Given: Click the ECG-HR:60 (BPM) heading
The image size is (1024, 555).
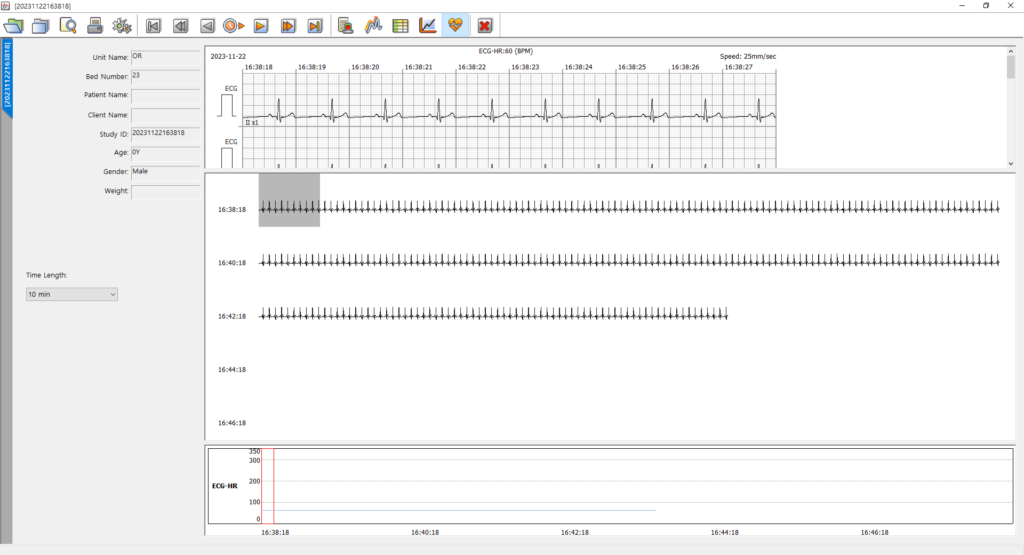Looking at the screenshot, I should [x=505, y=51].
